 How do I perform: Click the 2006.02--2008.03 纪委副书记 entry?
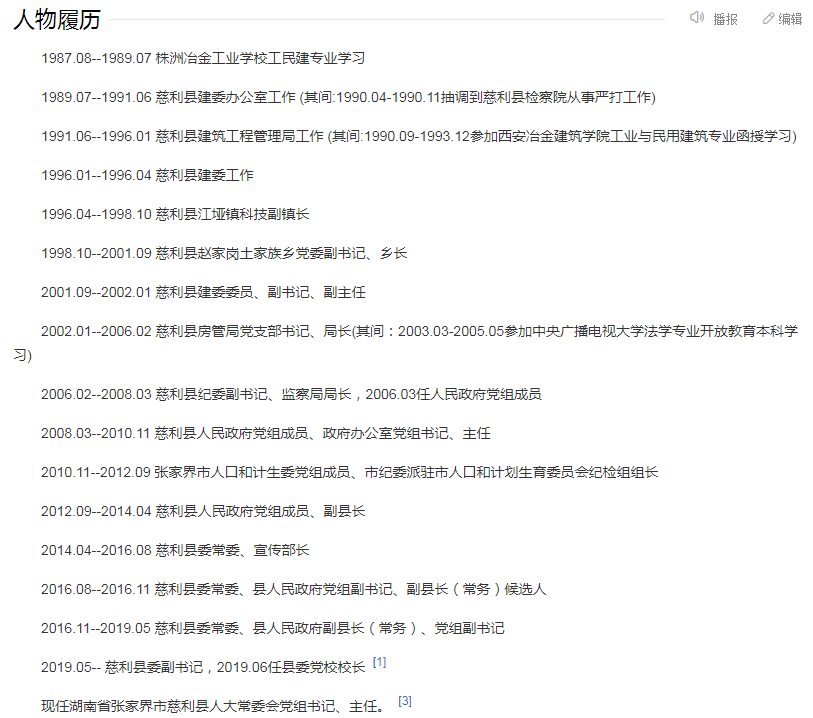coord(250,393)
